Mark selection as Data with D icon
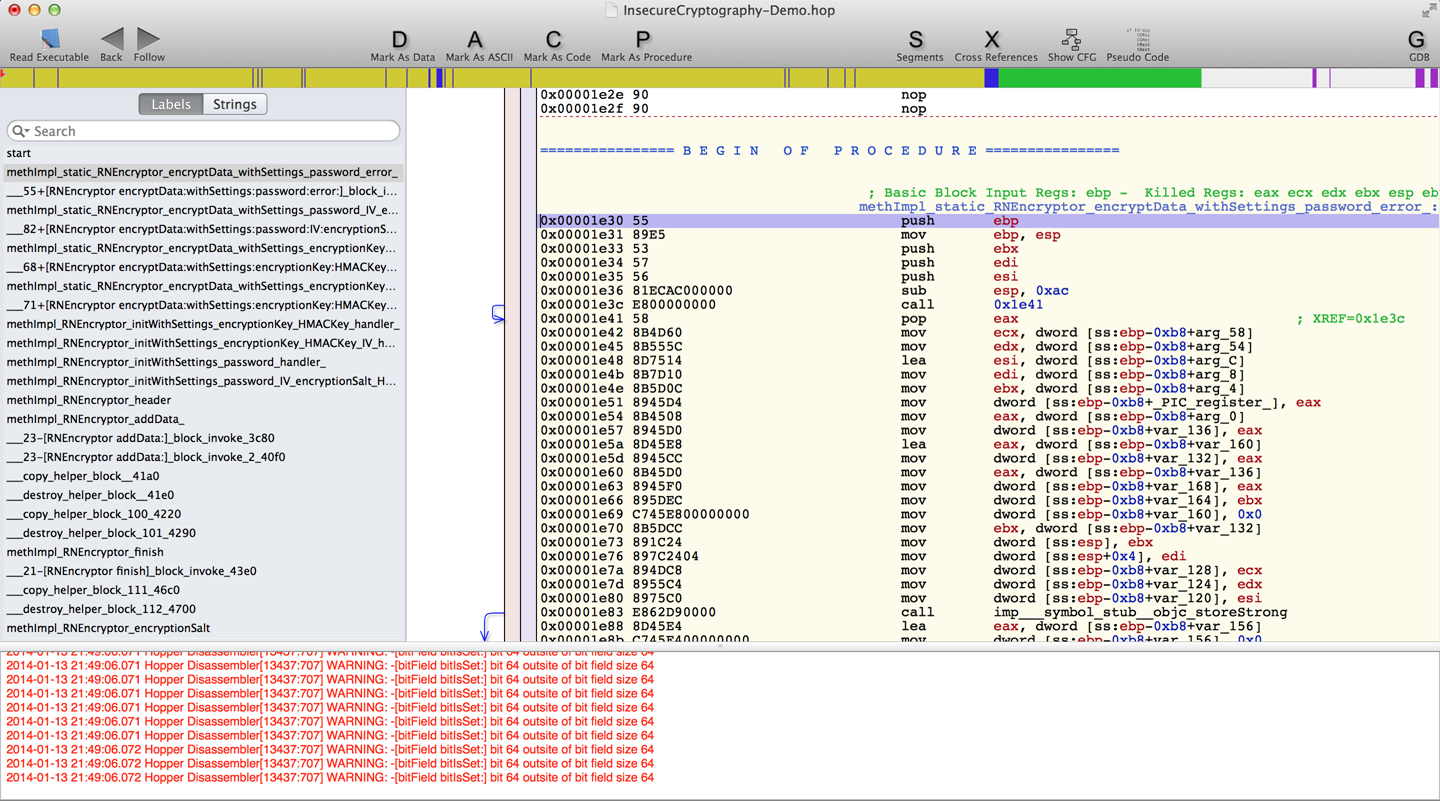The width and height of the screenshot is (1440, 801). pyautogui.click(x=400, y=40)
